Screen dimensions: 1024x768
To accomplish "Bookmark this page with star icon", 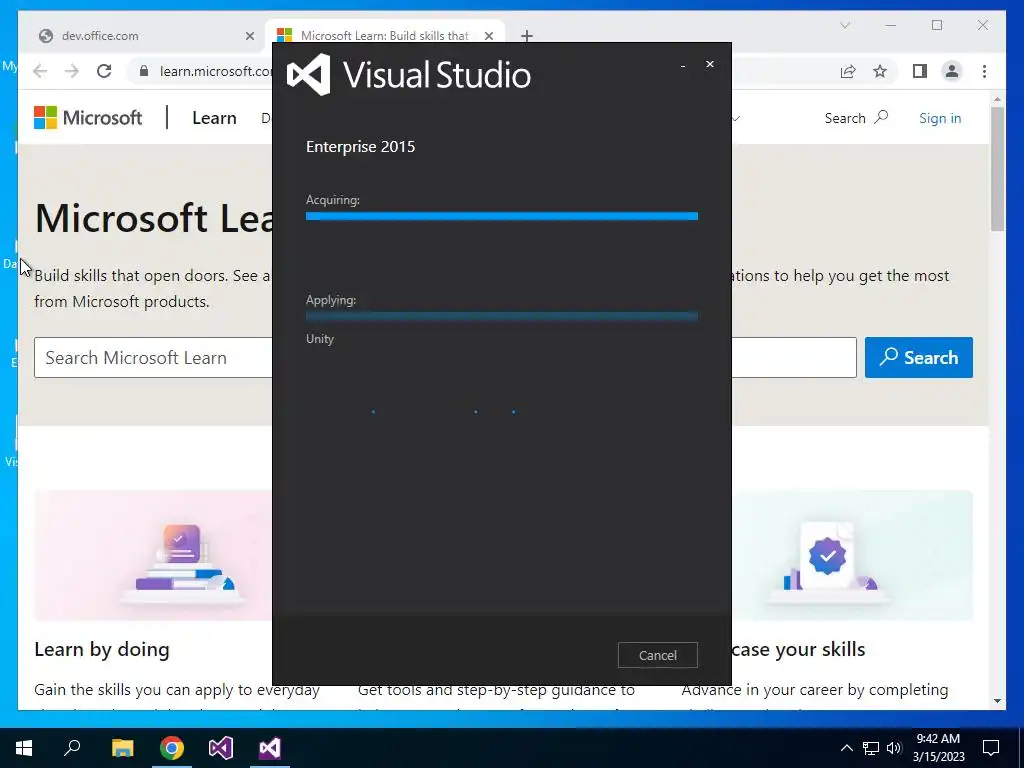I will (x=880, y=71).
